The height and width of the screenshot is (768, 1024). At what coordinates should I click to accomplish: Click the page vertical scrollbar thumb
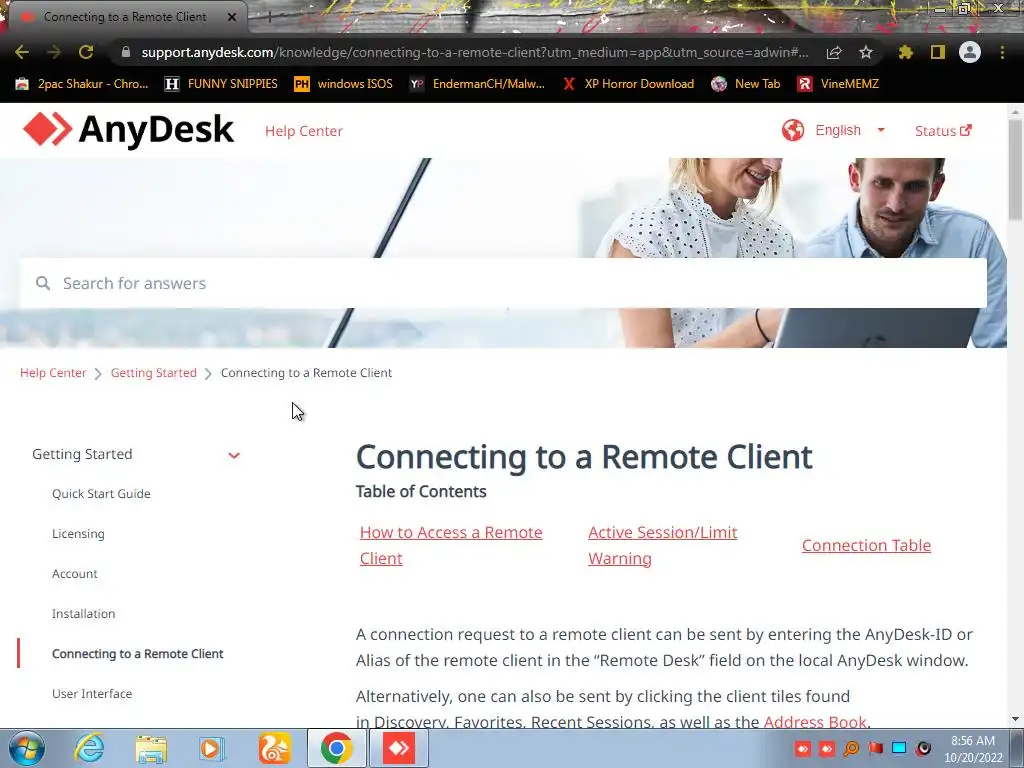pyautogui.click(x=1015, y=170)
